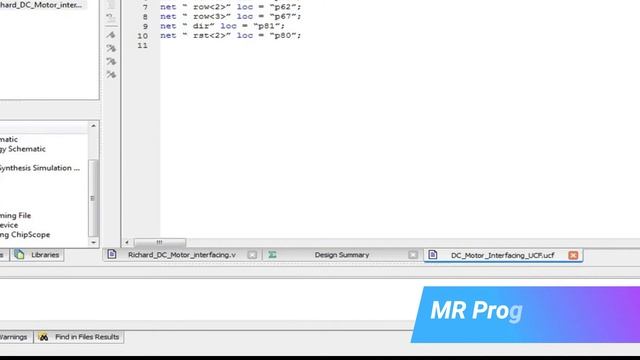The width and height of the screenshot is (640, 360).
Task: Select the Richard_DC_Motor_inter... hierarchy item
Action: [x=41, y=5]
